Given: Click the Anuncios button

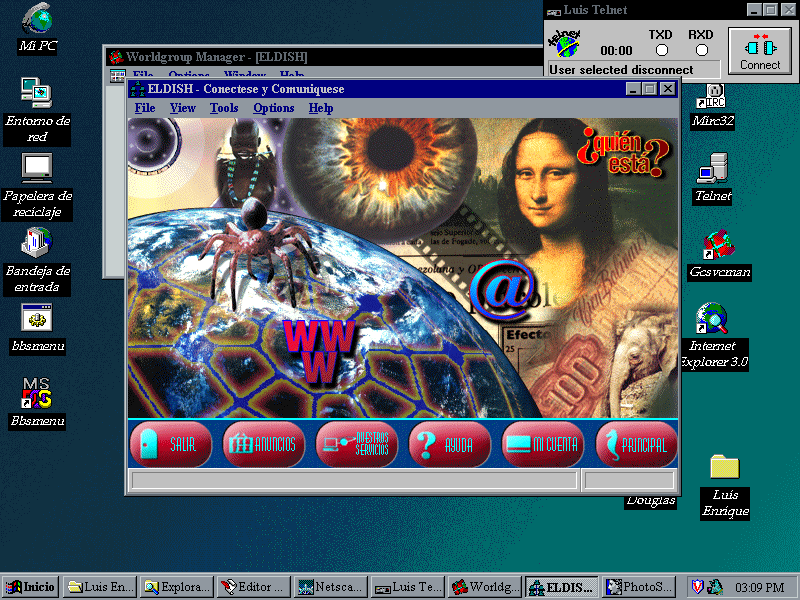Looking at the screenshot, I should coord(263,444).
